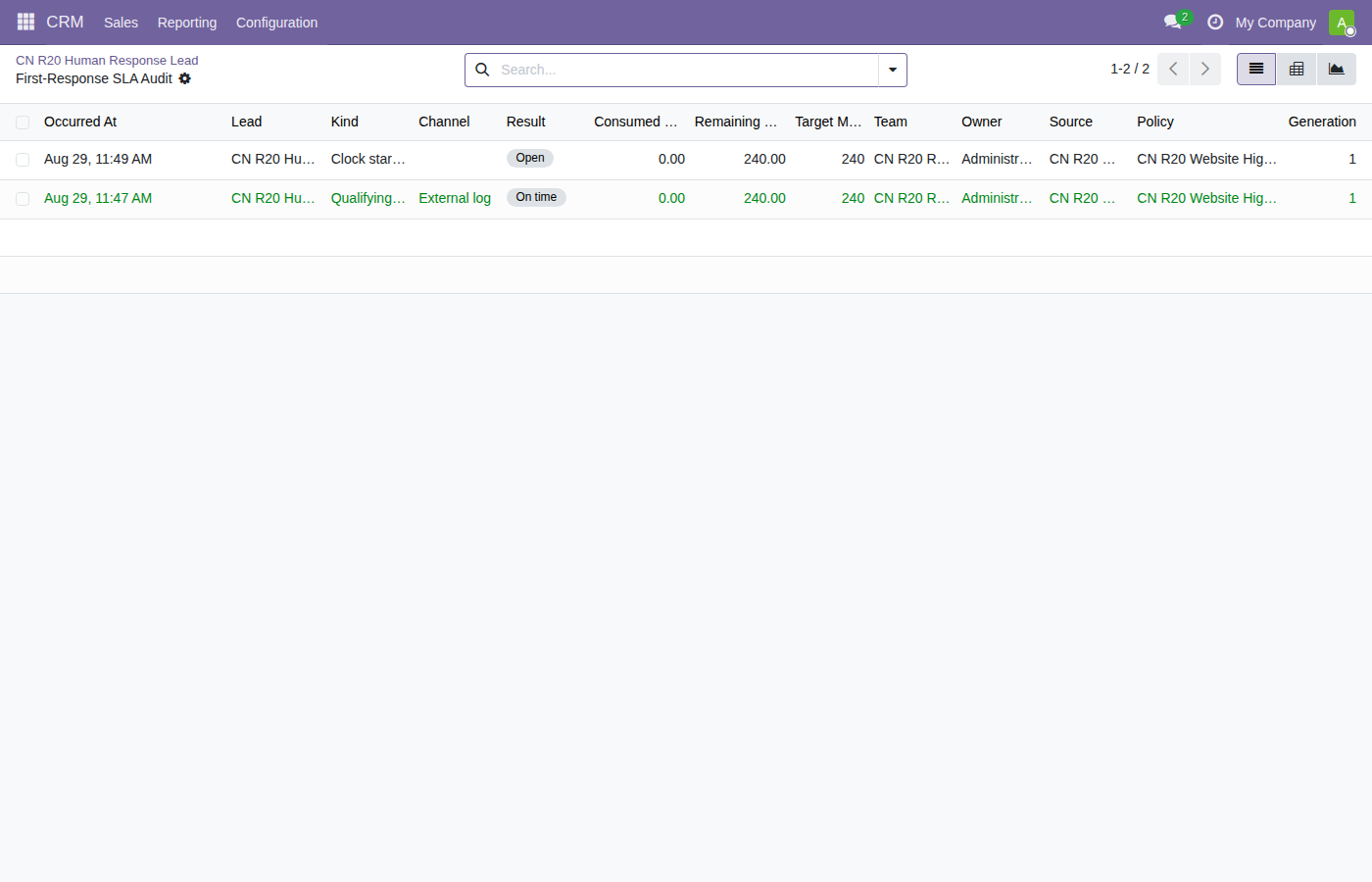Open the conversations messages icon

tap(1172, 22)
